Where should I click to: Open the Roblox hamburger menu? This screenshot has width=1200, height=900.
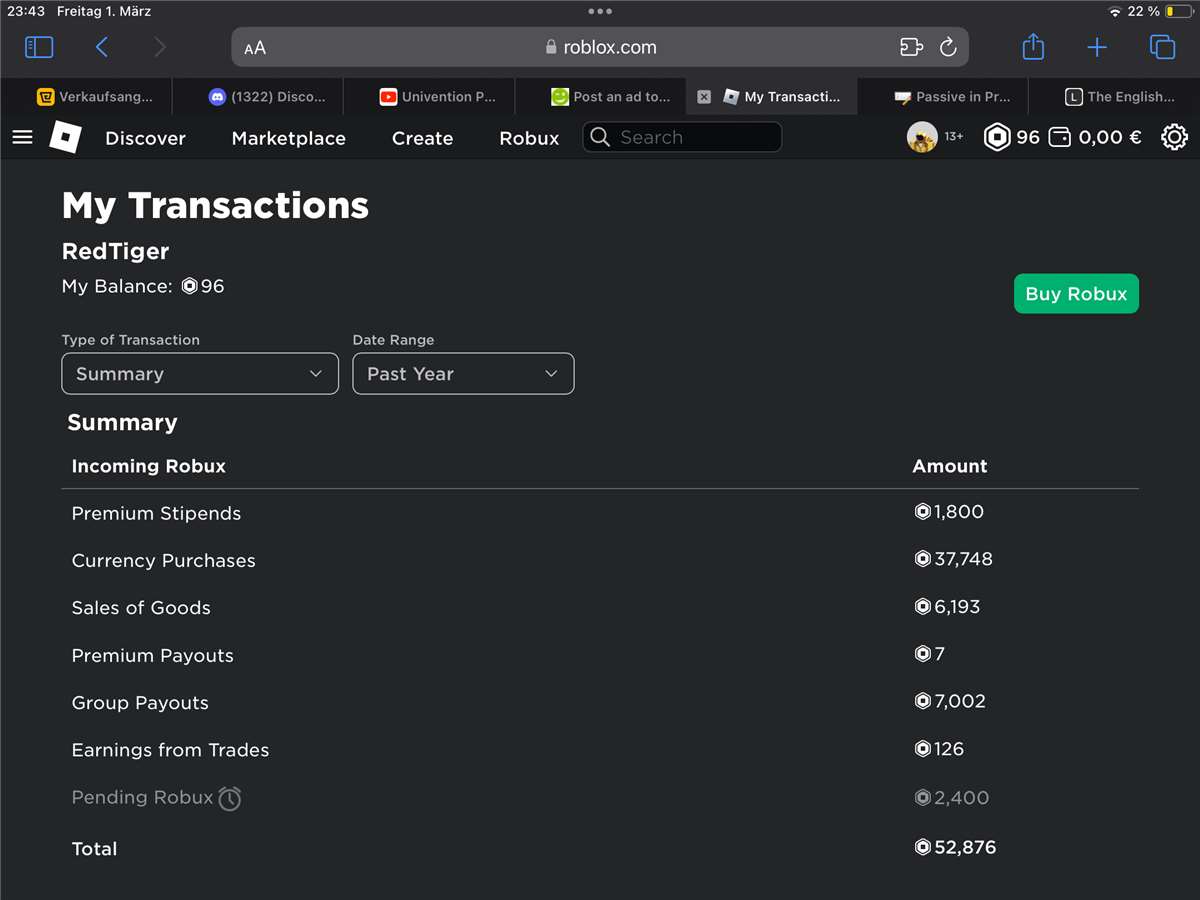23,137
